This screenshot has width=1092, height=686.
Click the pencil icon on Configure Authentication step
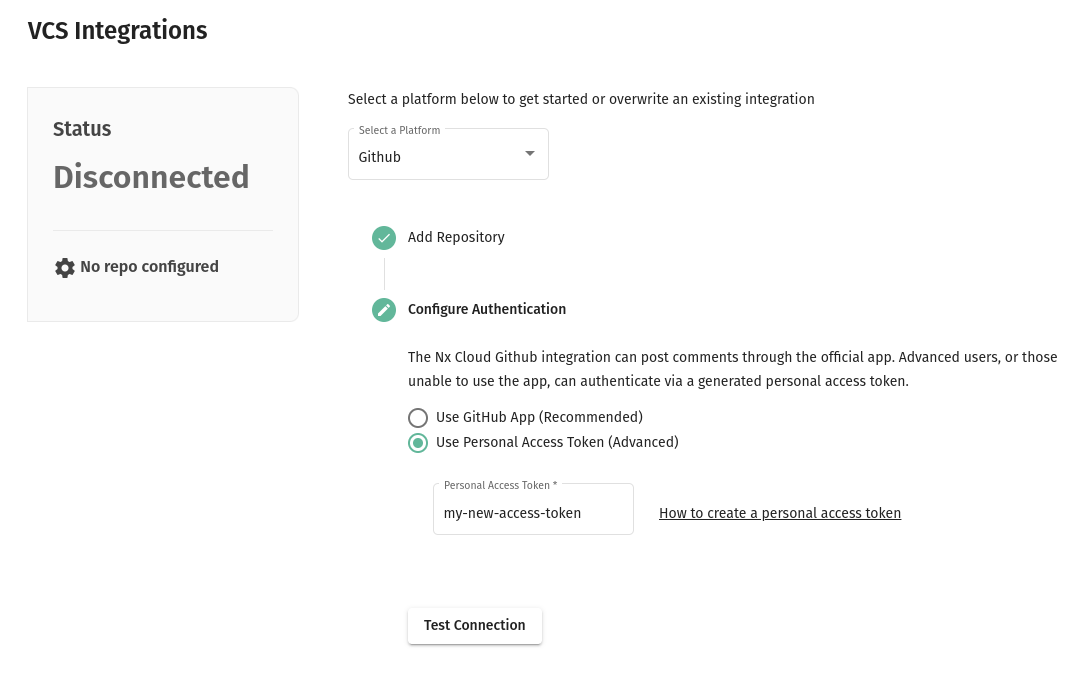384,310
